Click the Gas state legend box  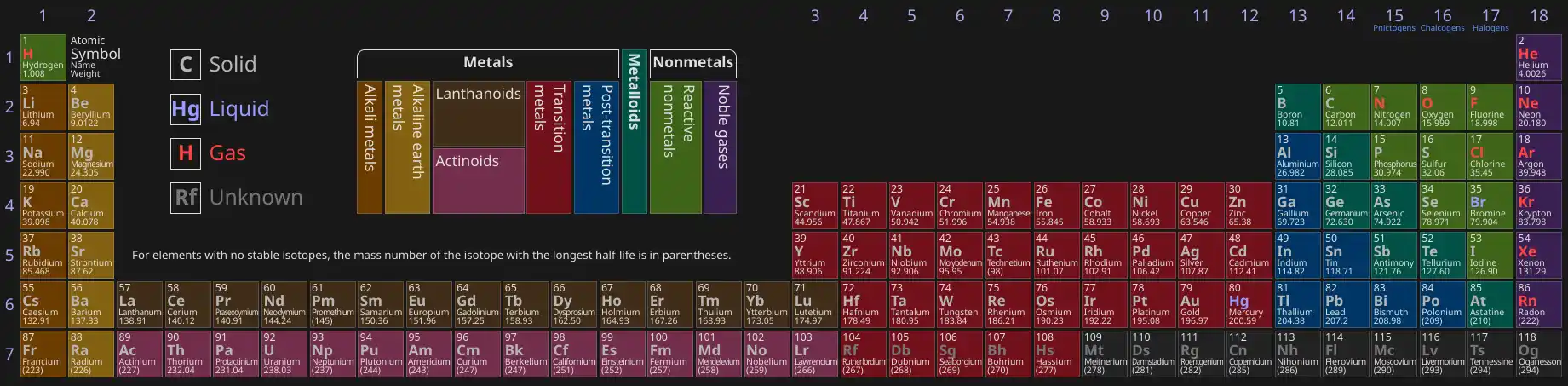[x=186, y=153]
